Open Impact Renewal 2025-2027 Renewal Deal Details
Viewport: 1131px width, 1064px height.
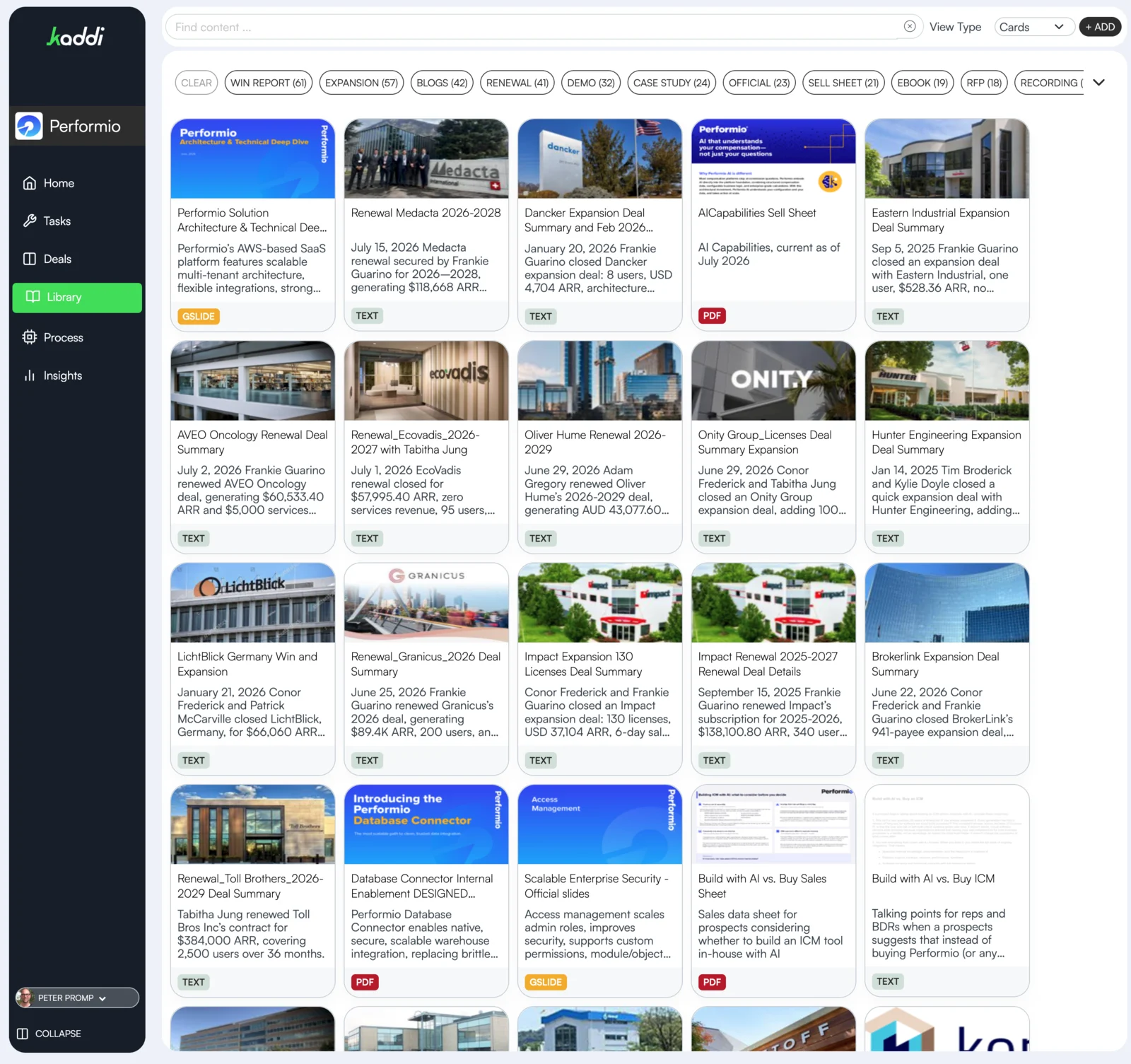click(x=768, y=664)
